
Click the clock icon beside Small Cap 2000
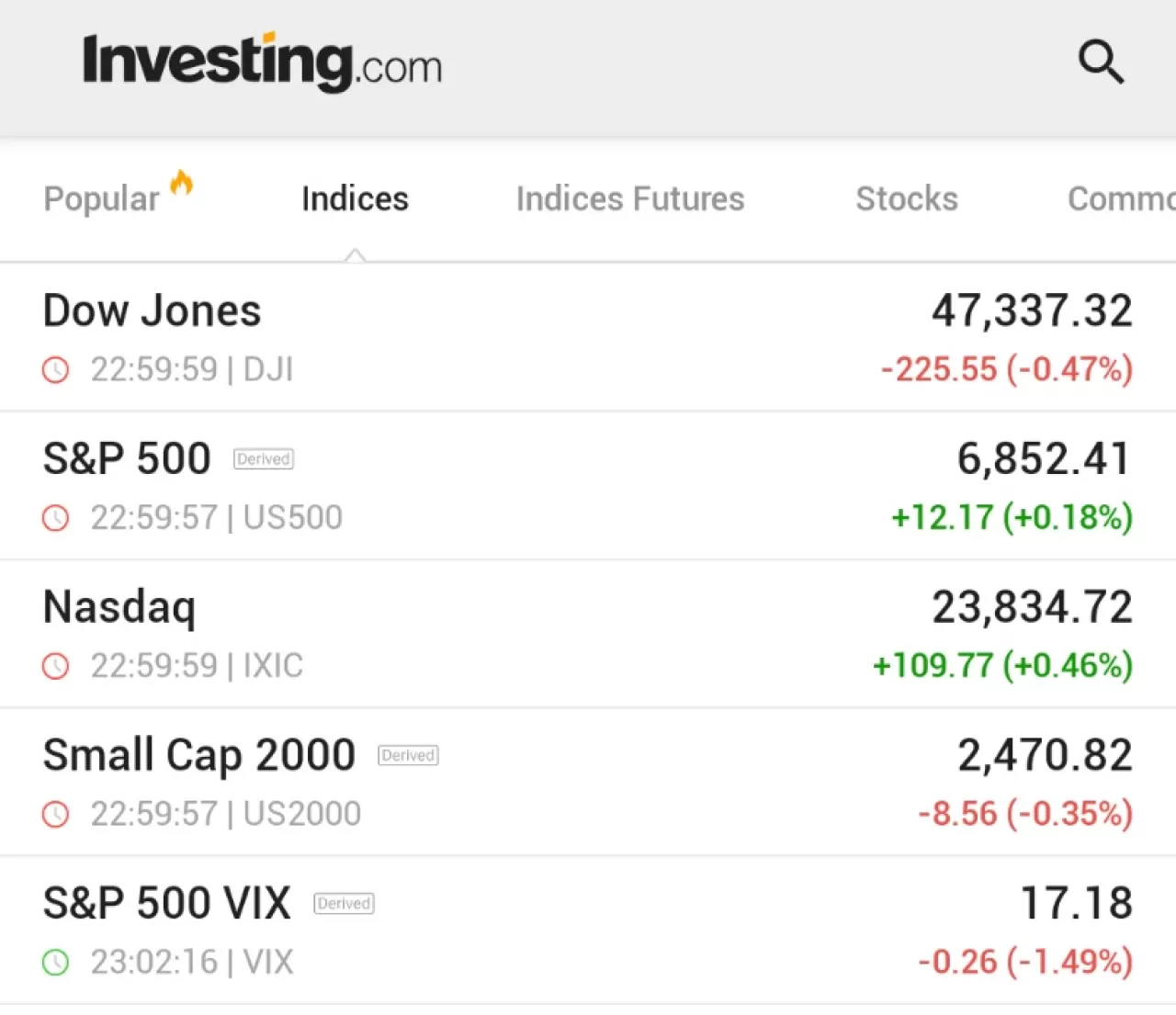[x=56, y=814]
